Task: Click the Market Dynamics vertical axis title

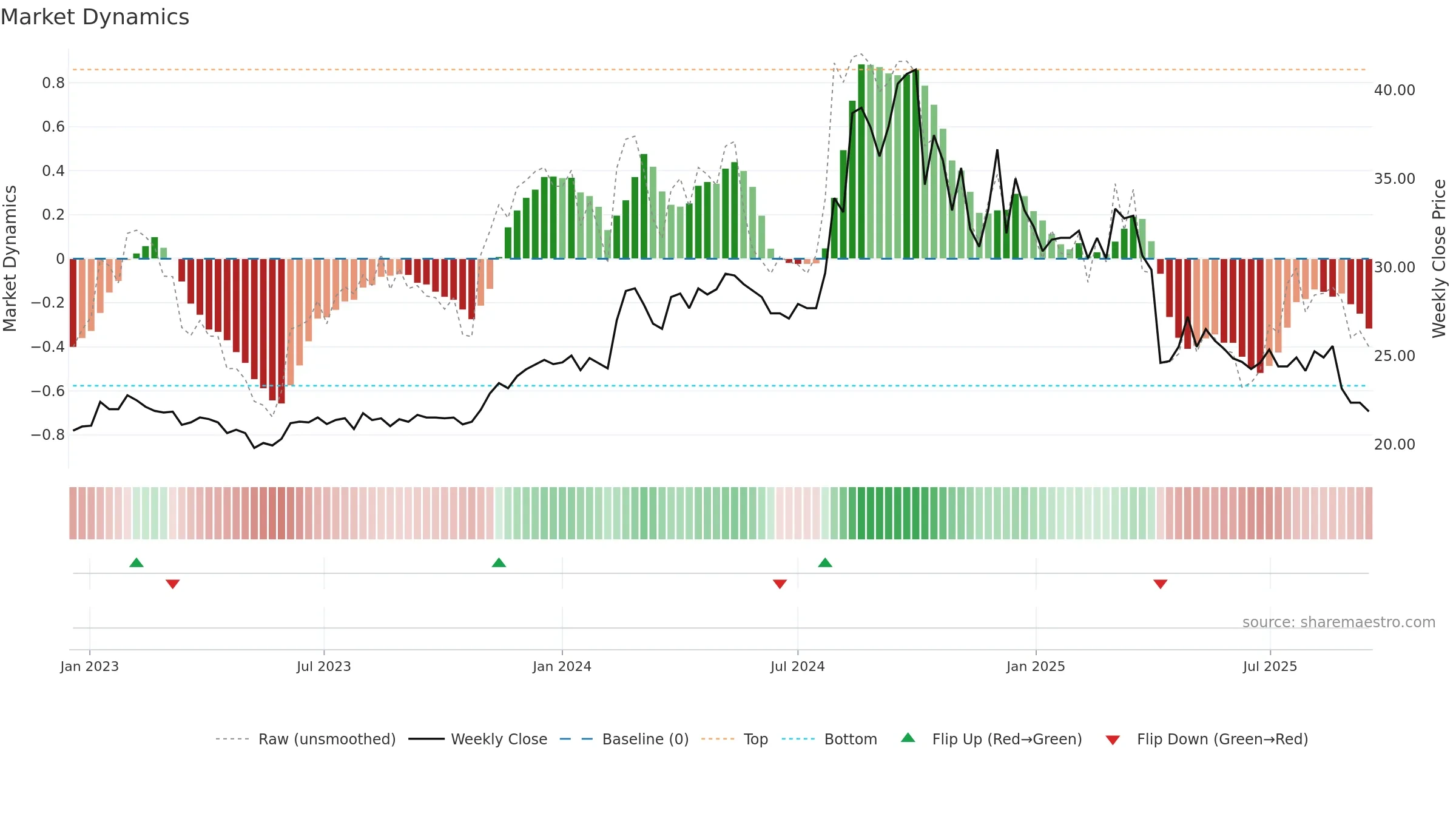Action: pyautogui.click(x=10, y=258)
